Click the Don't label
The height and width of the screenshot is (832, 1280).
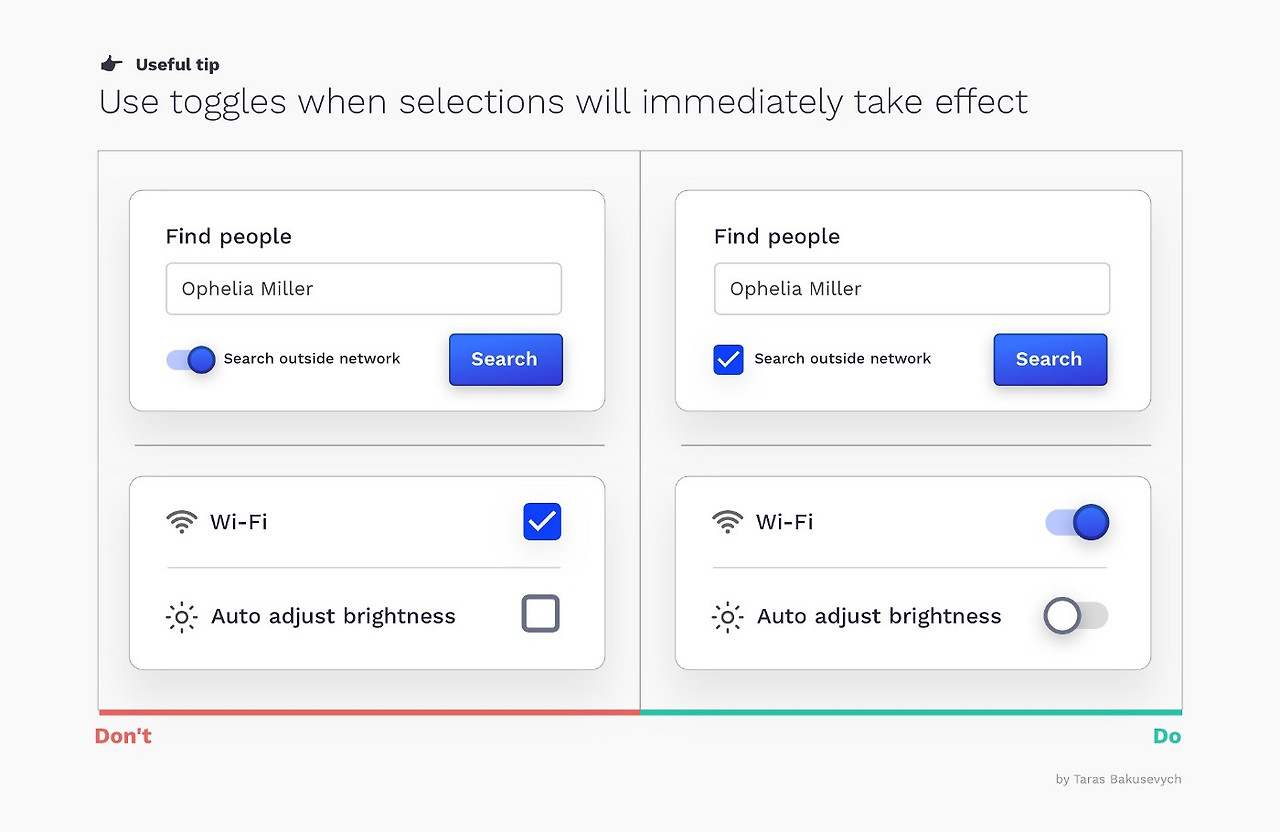(122, 735)
